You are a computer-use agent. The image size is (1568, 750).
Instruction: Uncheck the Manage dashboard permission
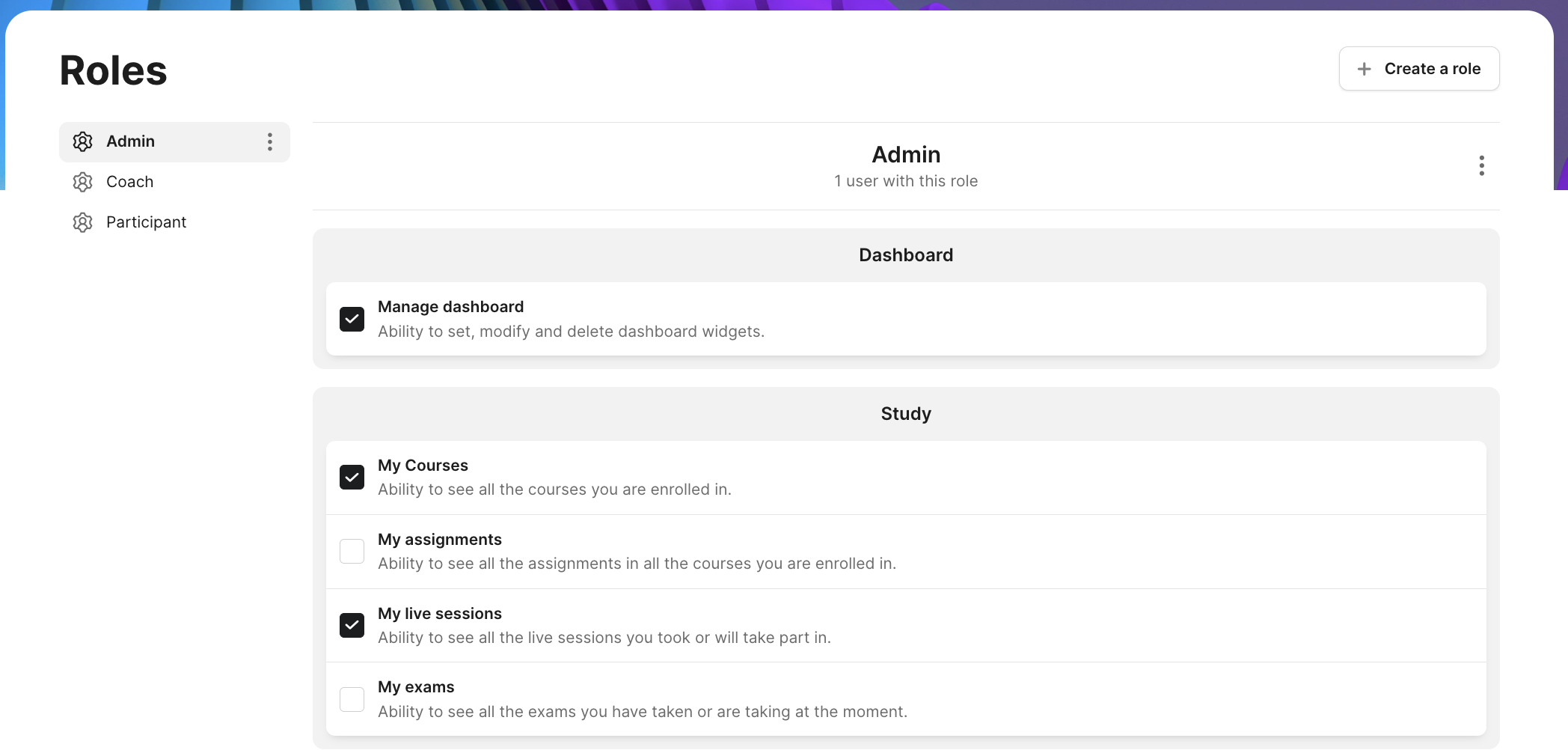352,319
